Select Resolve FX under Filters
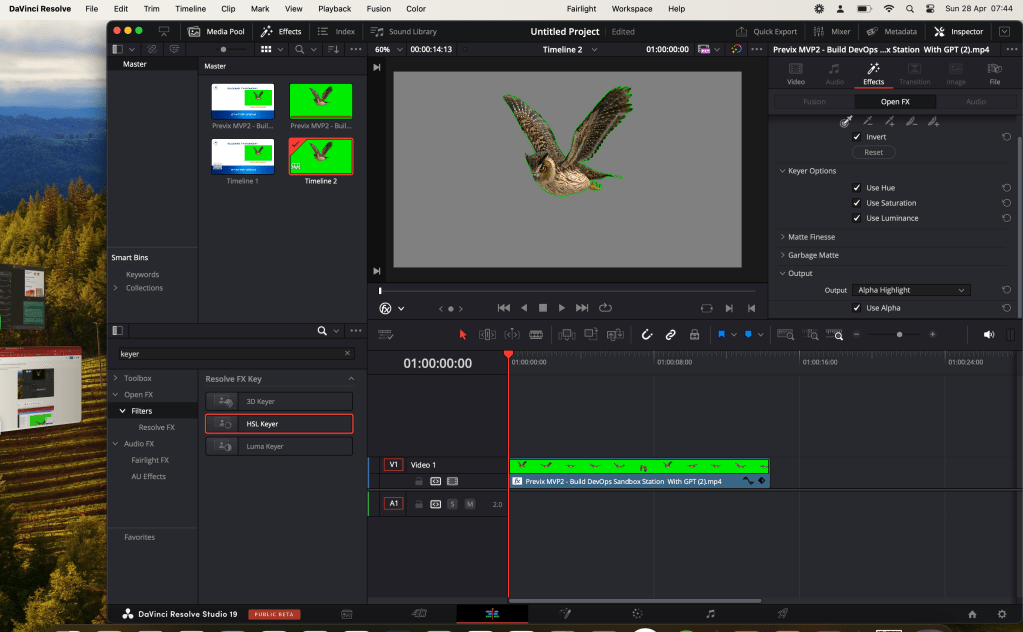Screen dimensions: 1023x632 [156, 427]
